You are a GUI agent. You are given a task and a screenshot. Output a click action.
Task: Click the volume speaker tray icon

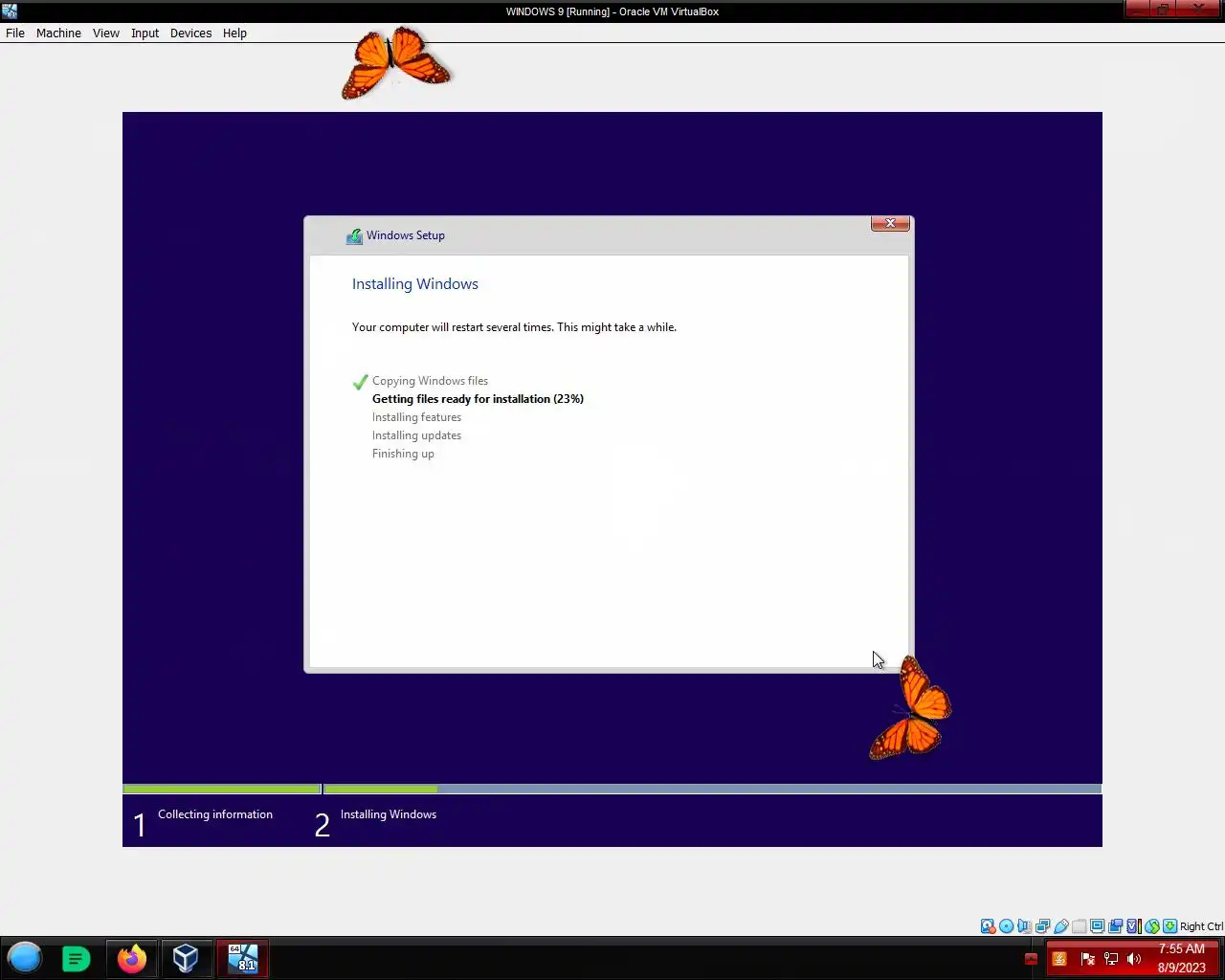click(x=1134, y=959)
